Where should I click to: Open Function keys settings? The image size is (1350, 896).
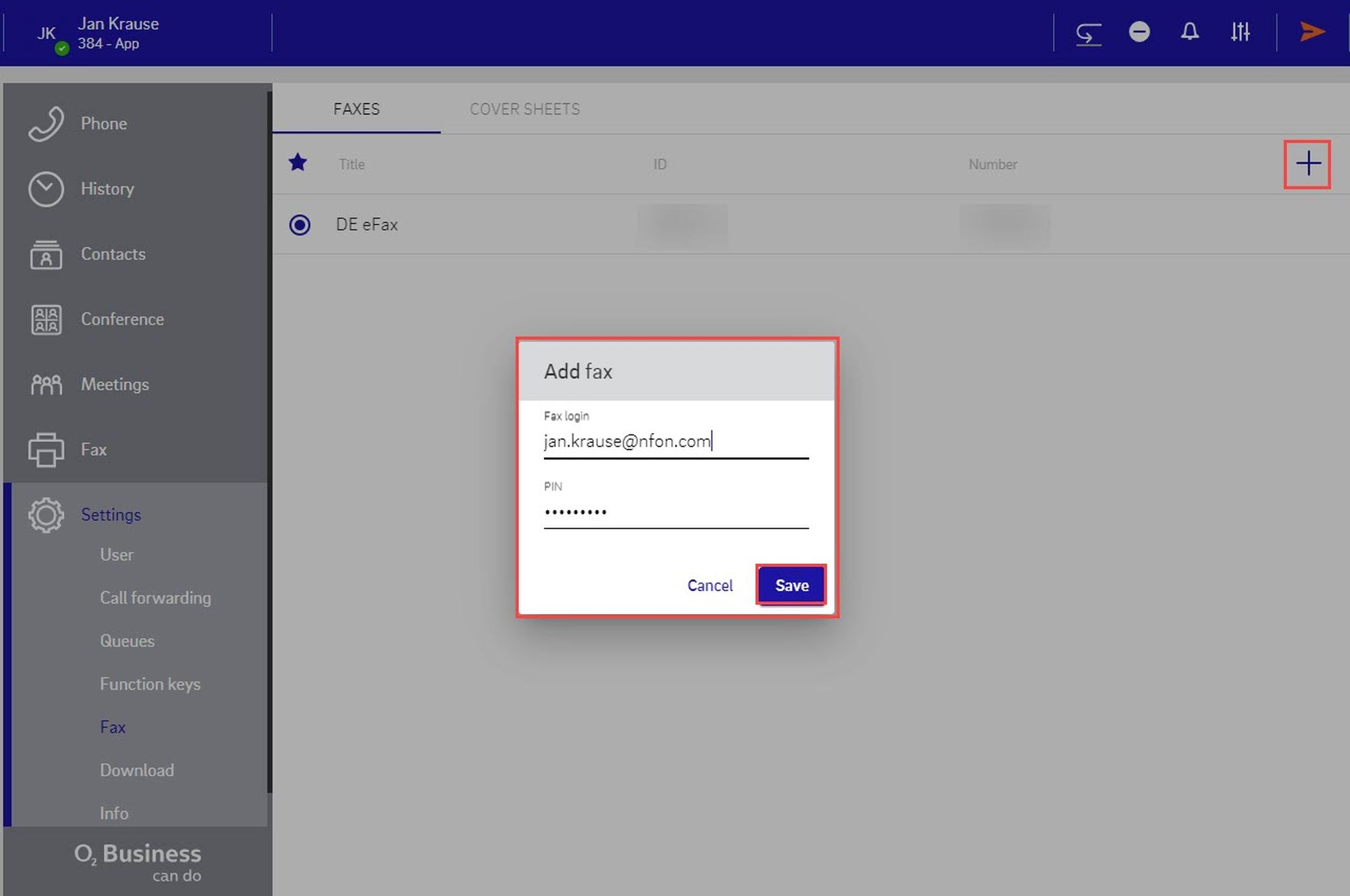click(x=150, y=684)
